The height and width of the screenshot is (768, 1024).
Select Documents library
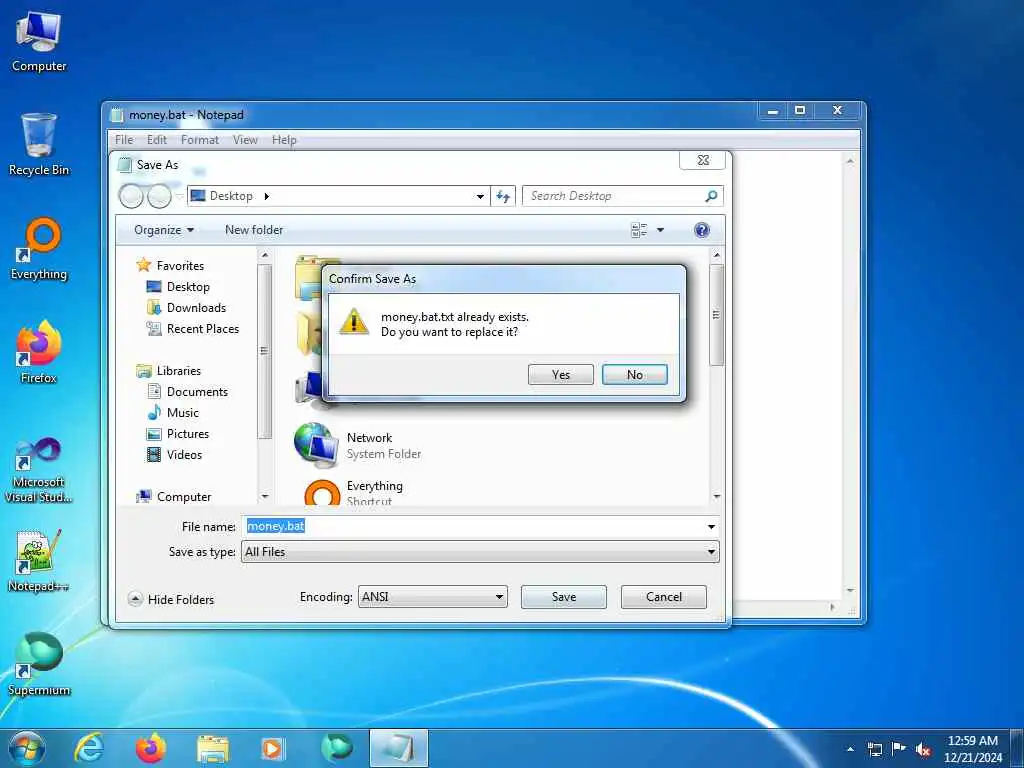pyautogui.click(x=188, y=391)
